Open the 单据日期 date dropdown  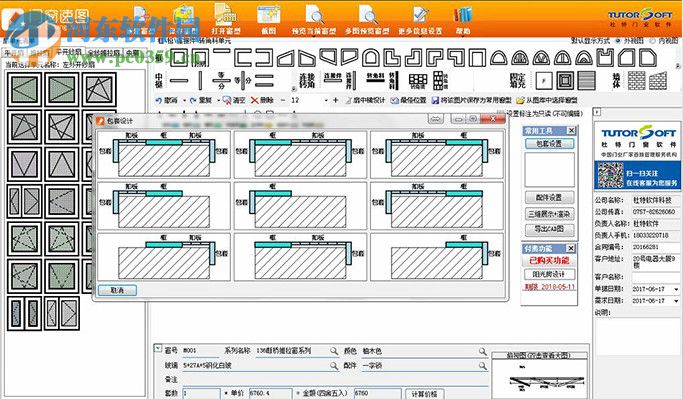[x=676, y=289]
